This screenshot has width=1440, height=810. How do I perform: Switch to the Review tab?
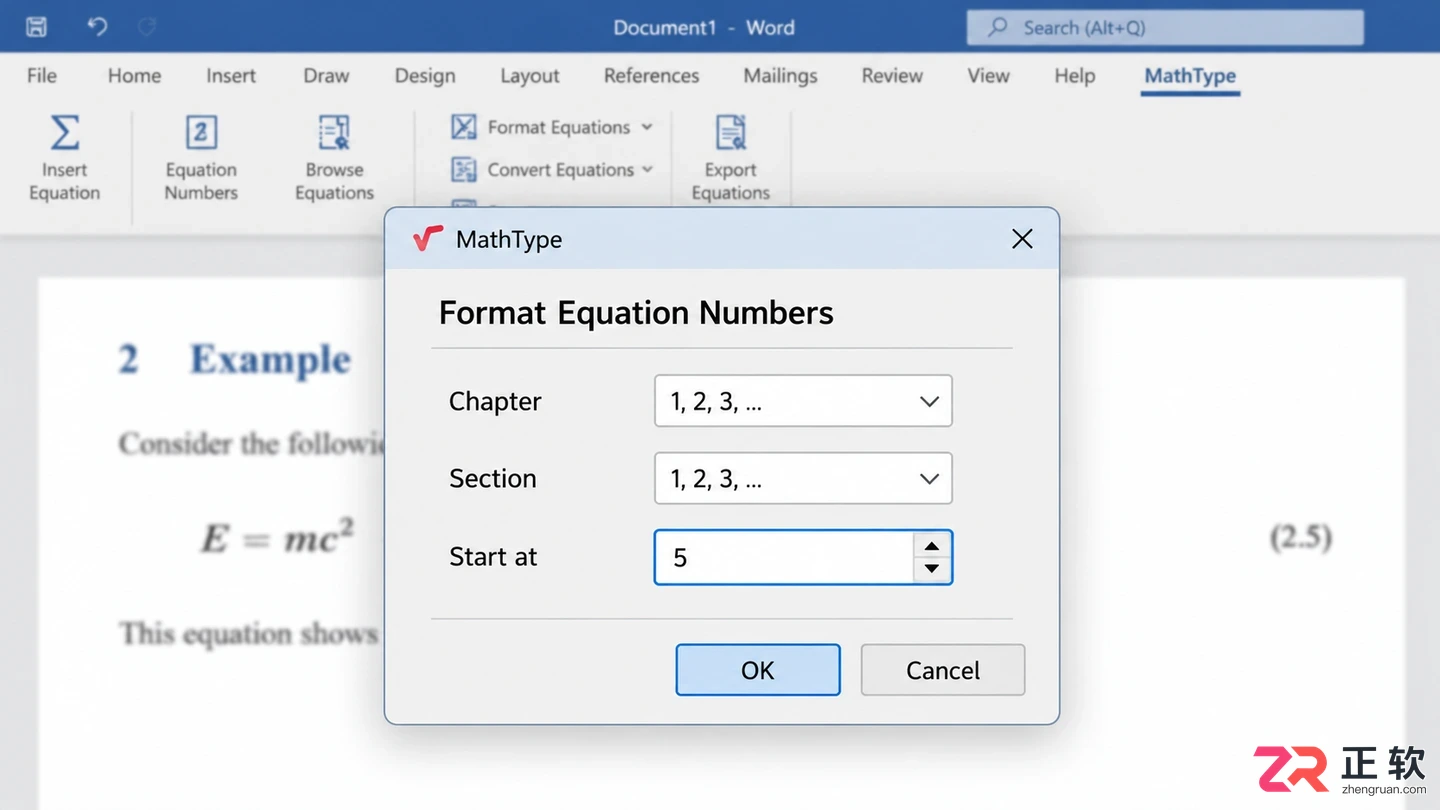[892, 76]
